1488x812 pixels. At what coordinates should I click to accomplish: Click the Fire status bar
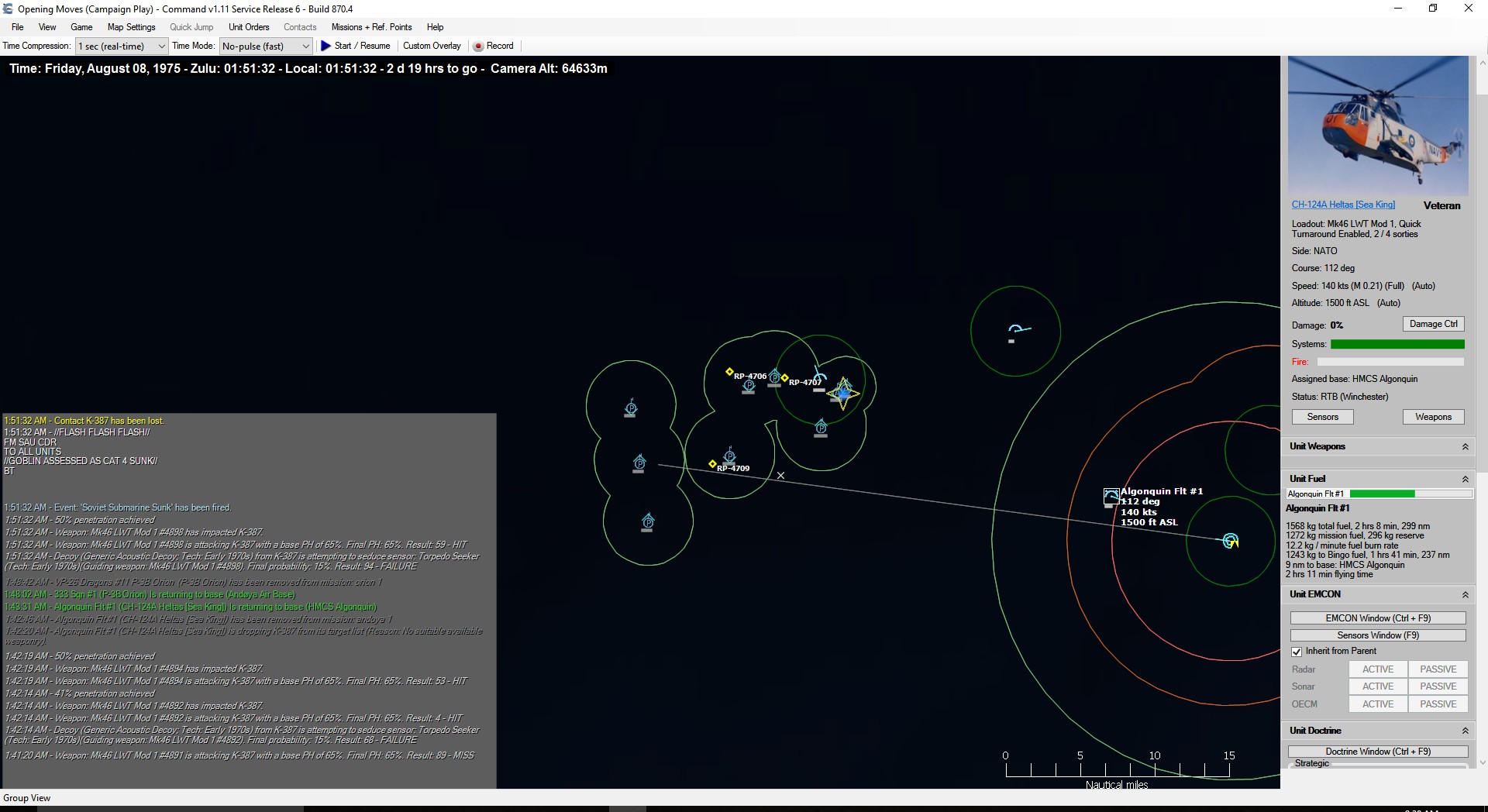coord(1390,362)
